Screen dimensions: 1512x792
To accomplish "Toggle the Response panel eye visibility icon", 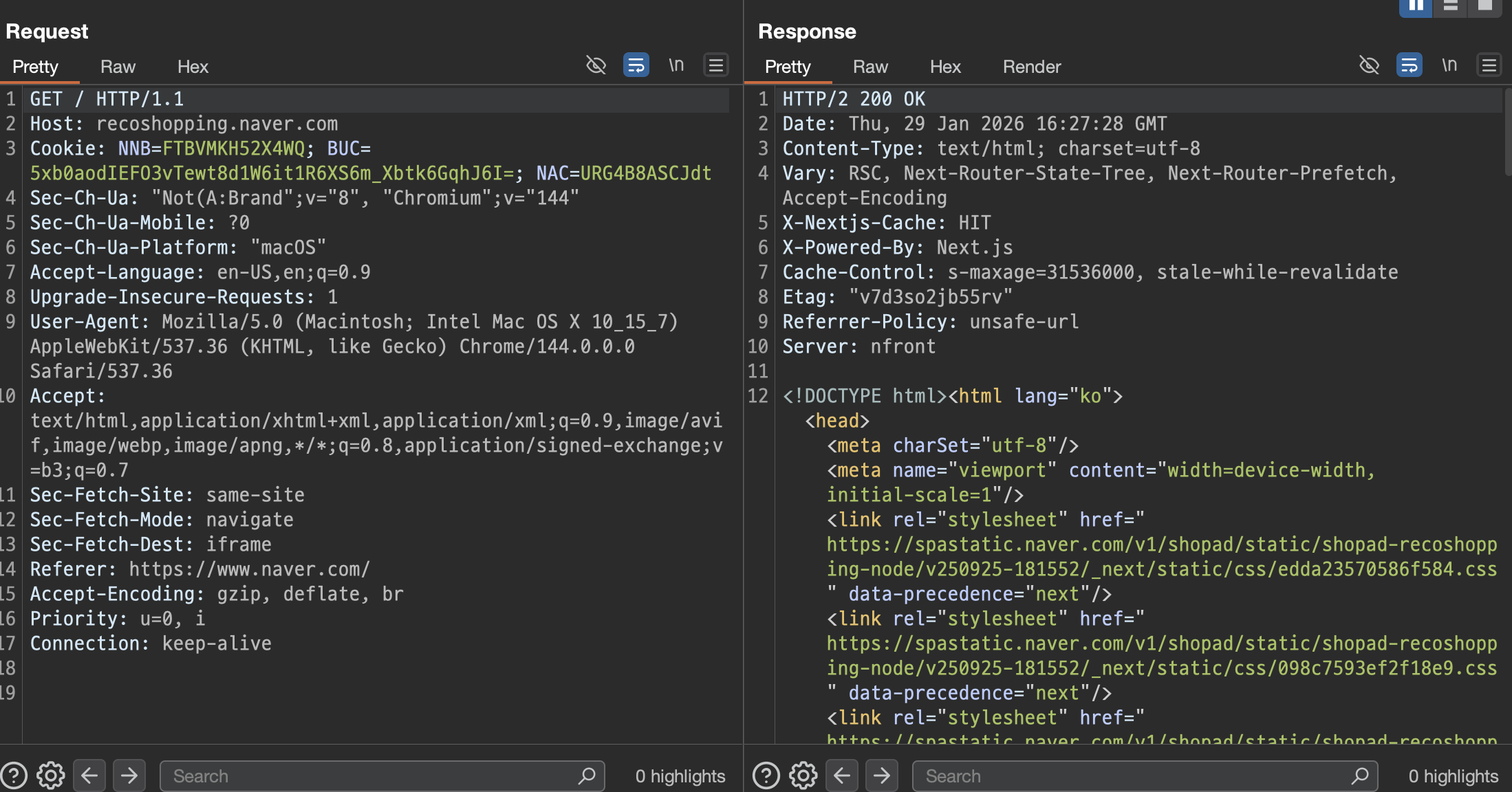I will coord(1369,65).
